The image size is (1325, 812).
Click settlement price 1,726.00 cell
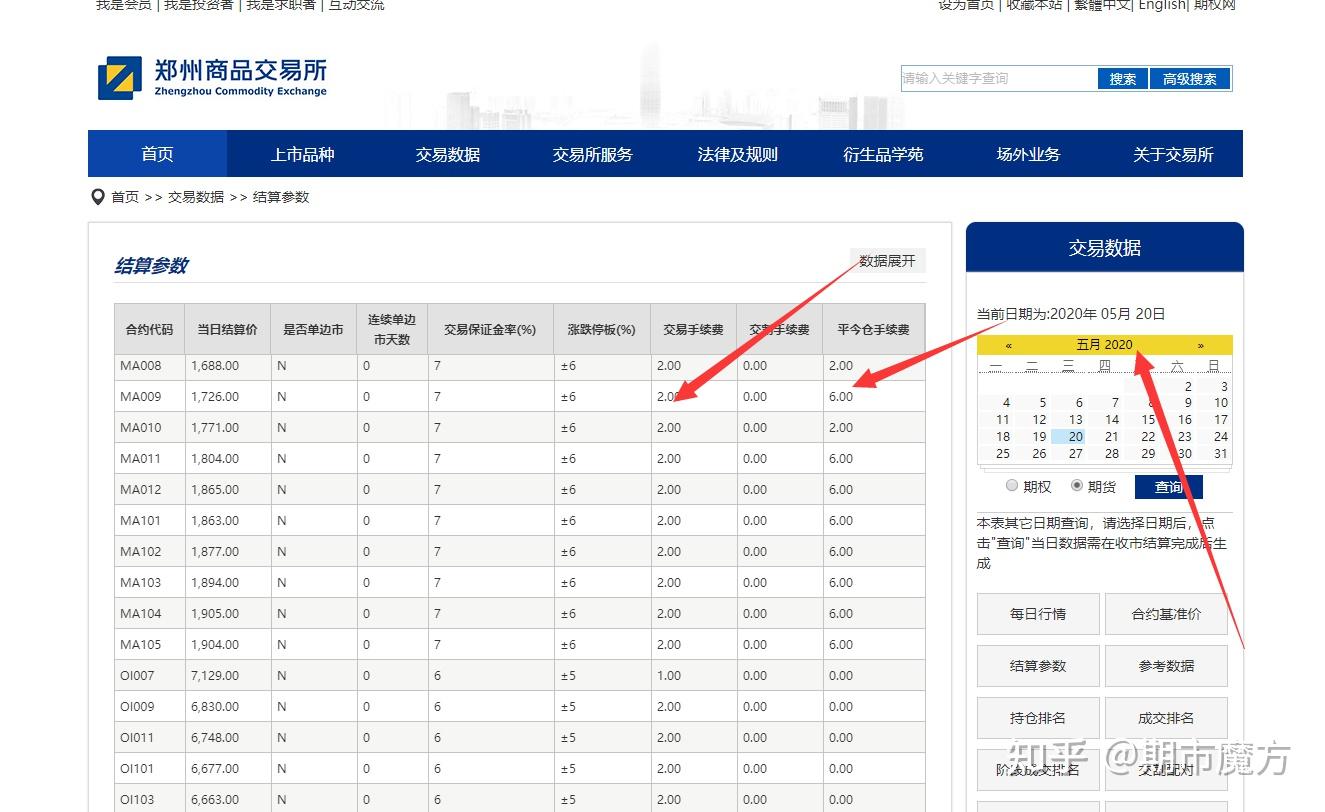click(228, 397)
